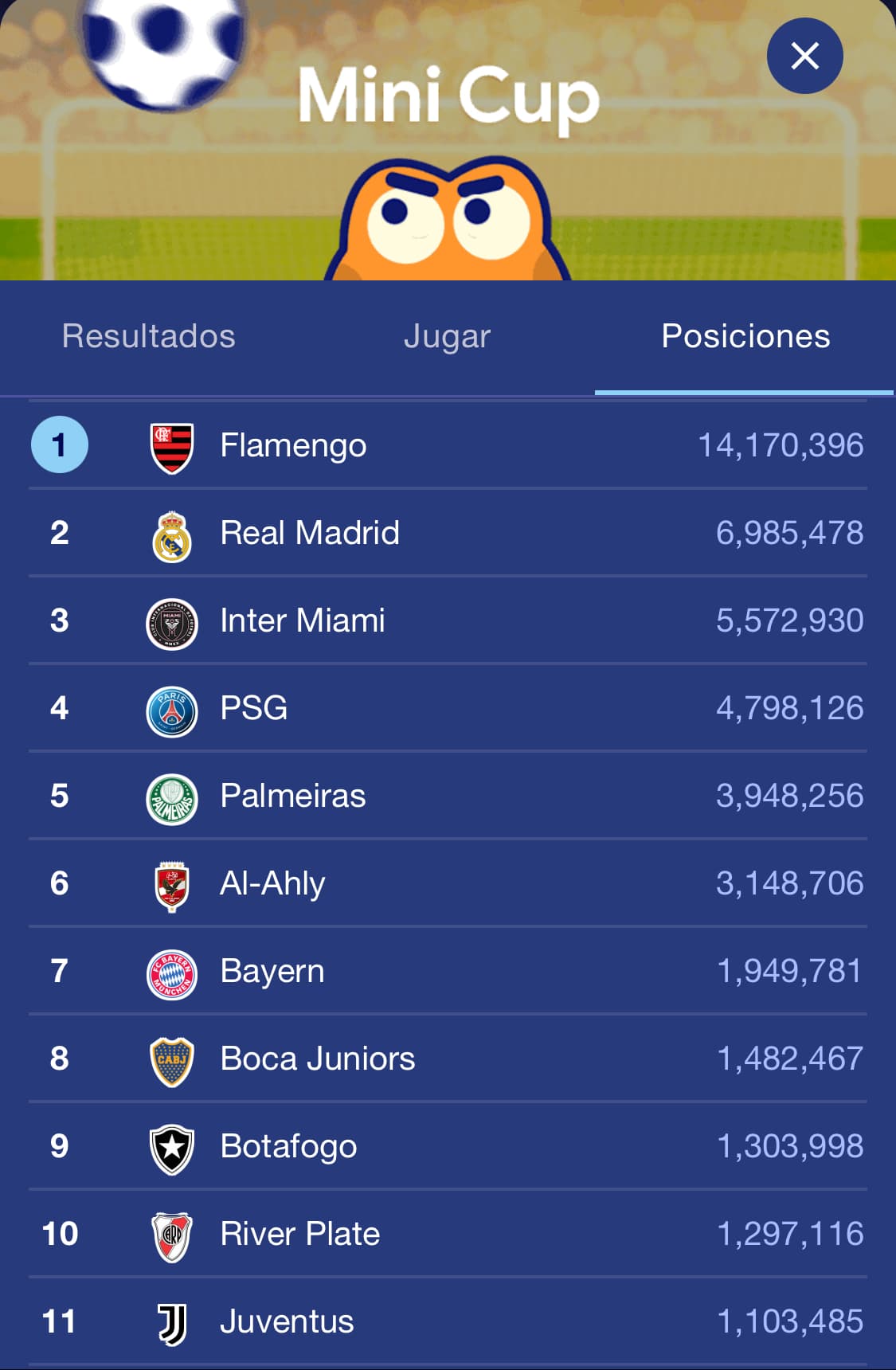
Task: Click the Botafogo star shield icon
Action: (x=172, y=1149)
